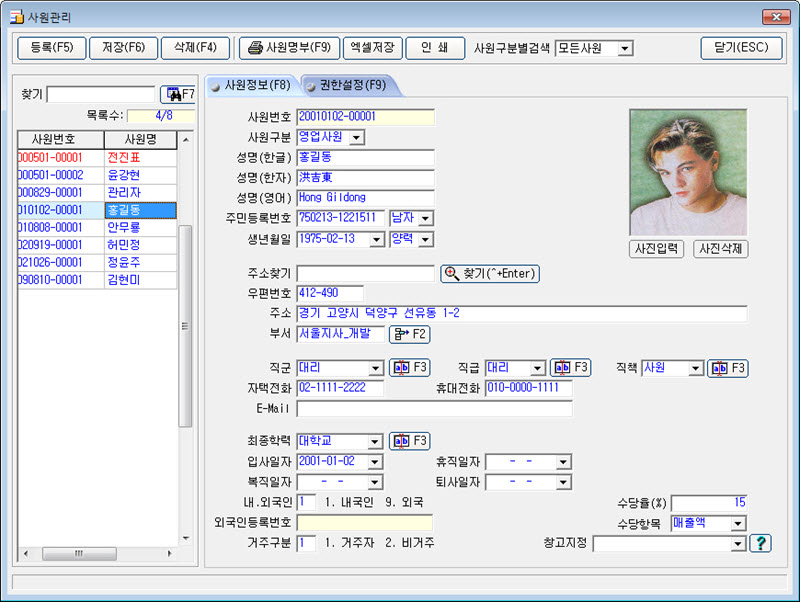Click the F7 binoculars search button

coord(178,94)
